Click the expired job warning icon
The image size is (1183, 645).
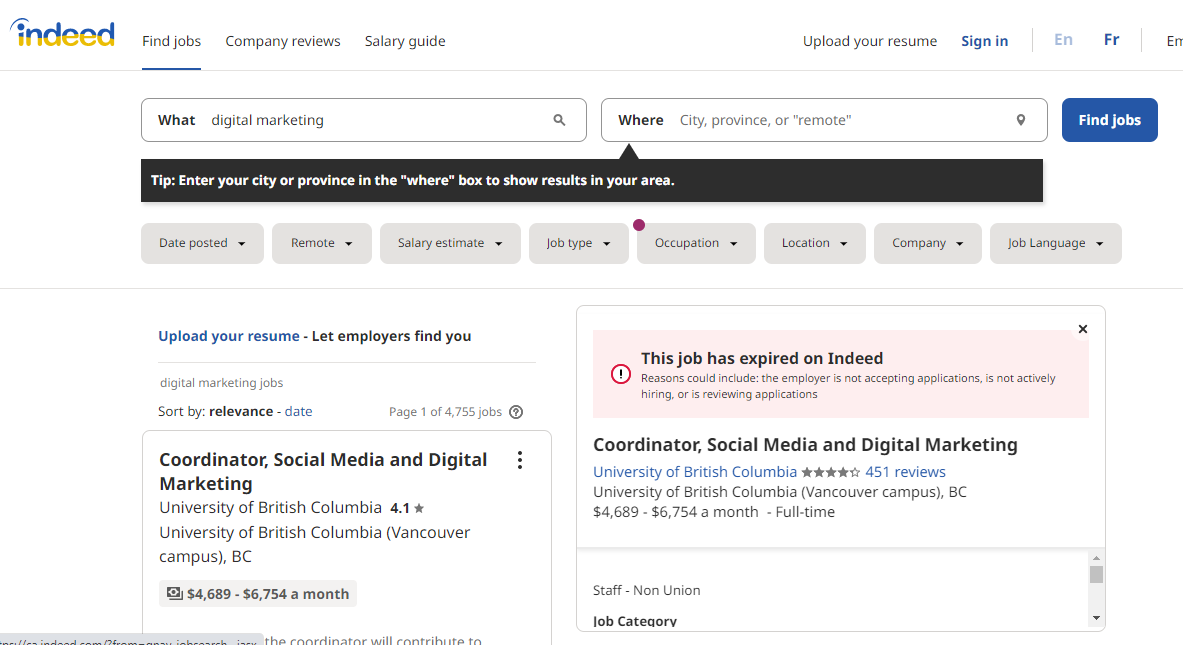pyautogui.click(x=621, y=373)
